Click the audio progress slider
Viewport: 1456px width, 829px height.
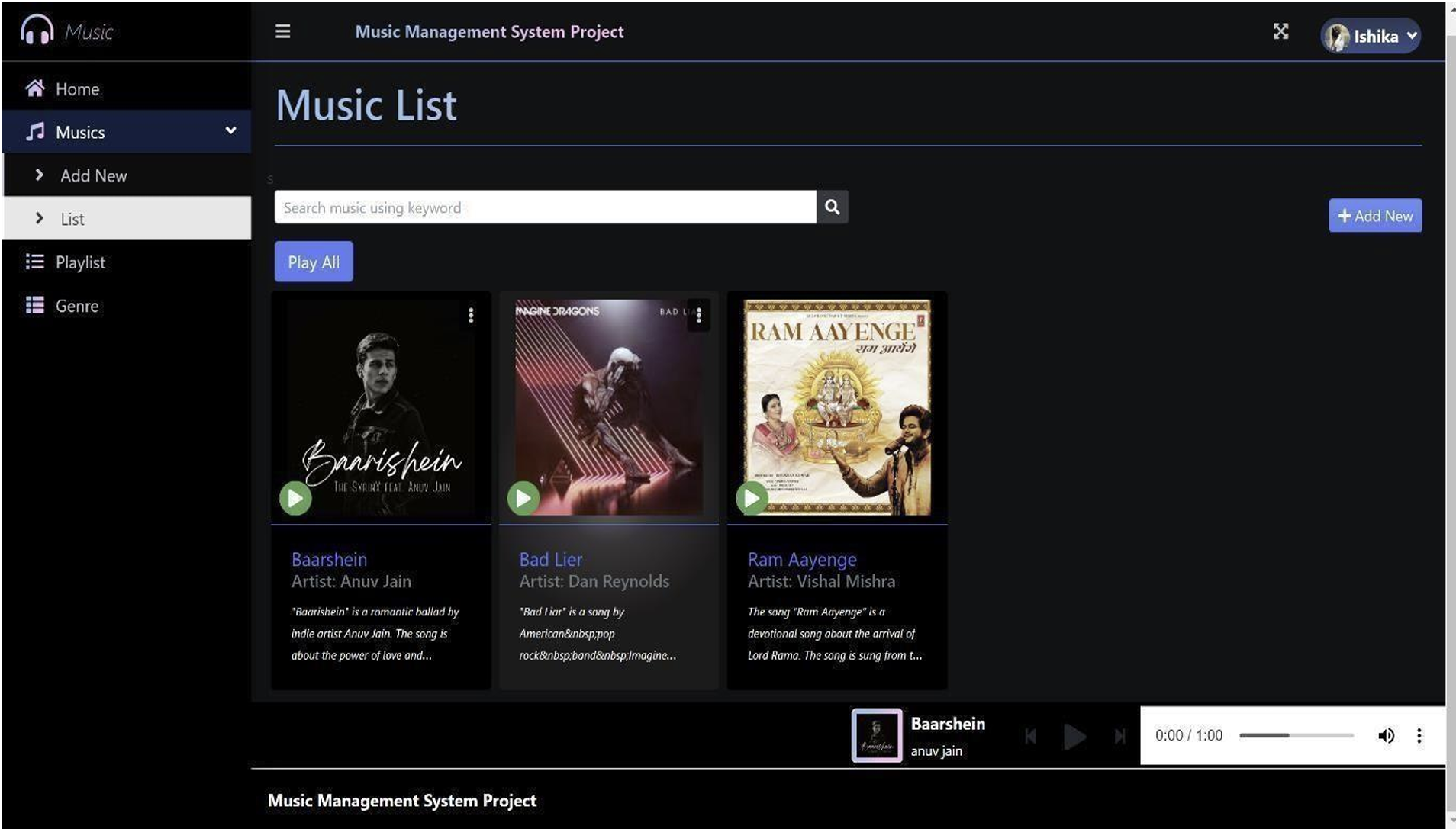pos(1296,735)
